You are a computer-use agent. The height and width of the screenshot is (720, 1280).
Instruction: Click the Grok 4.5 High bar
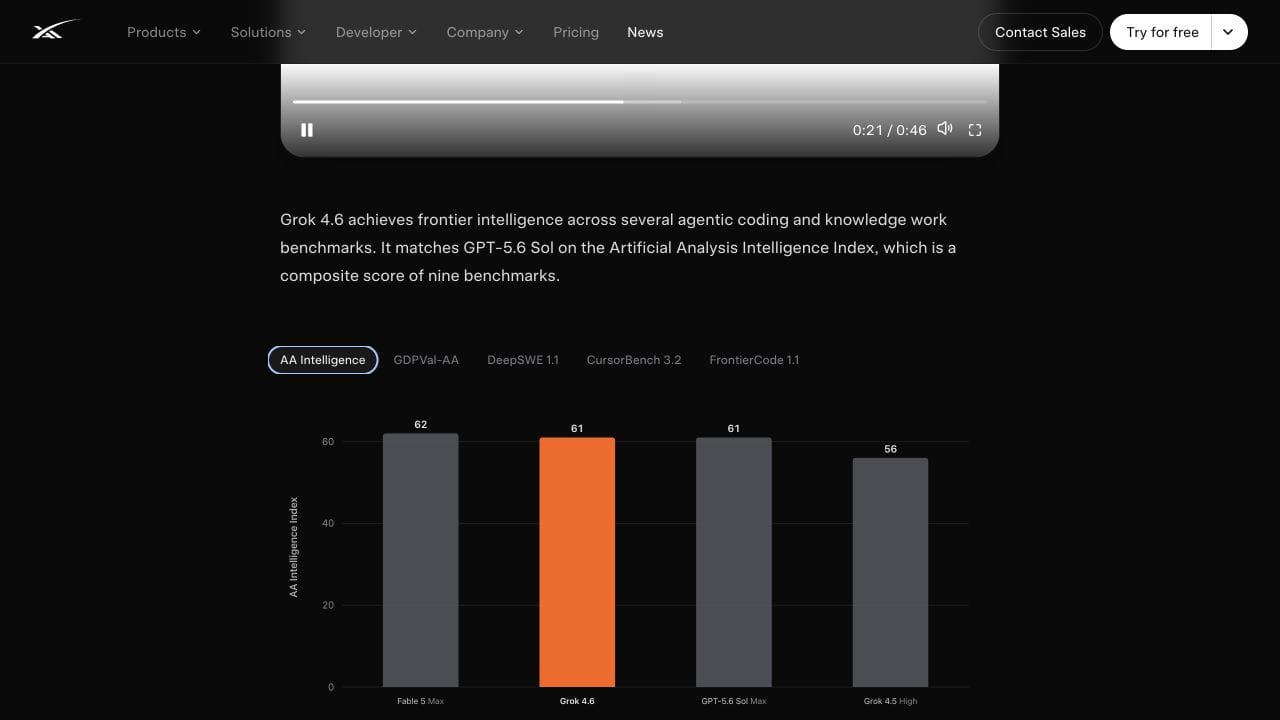890,573
